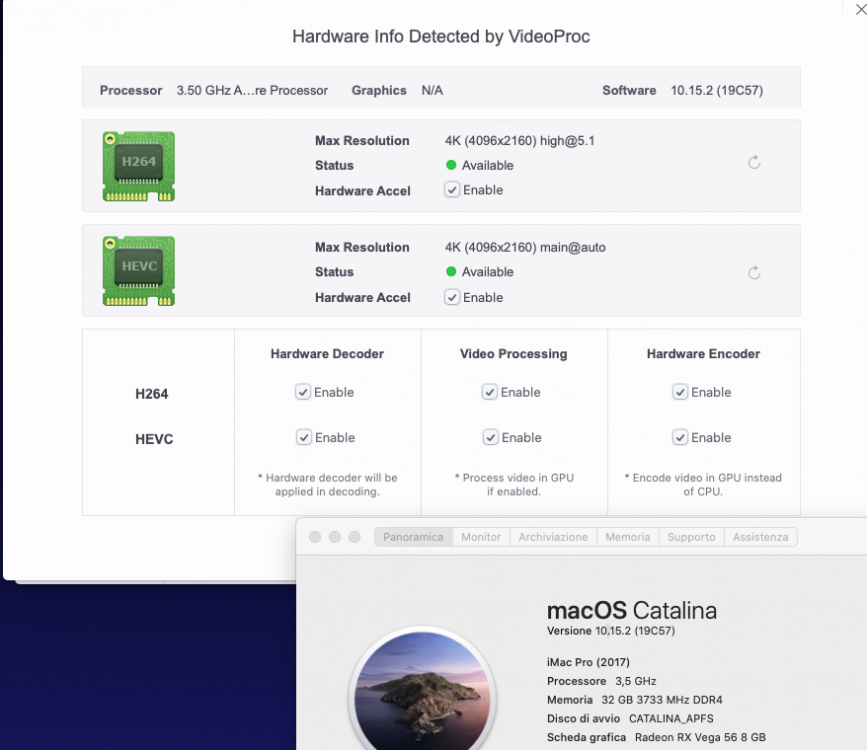867x750 pixels.
Task: Click the HEVC chip icon
Action: (x=139, y=271)
